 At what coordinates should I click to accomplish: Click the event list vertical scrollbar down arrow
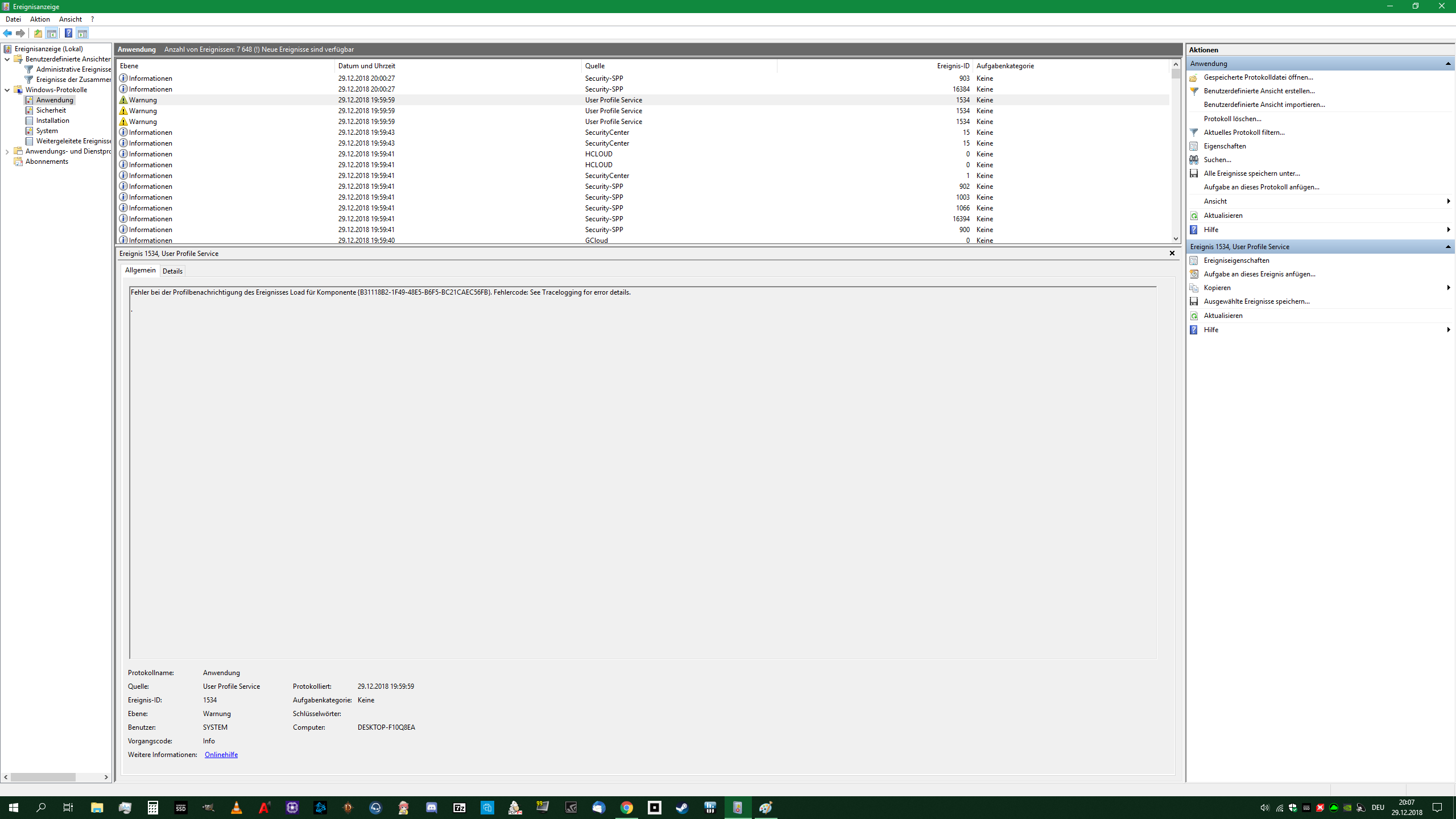(x=1175, y=239)
